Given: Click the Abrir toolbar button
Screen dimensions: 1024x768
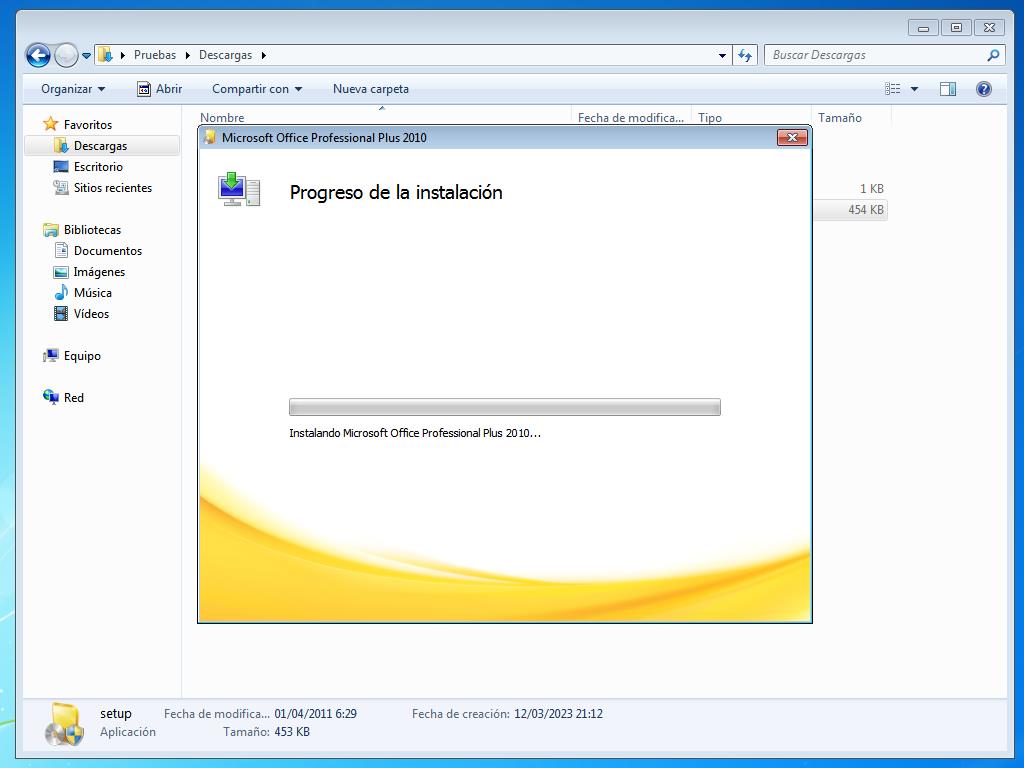Looking at the screenshot, I should click(159, 89).
